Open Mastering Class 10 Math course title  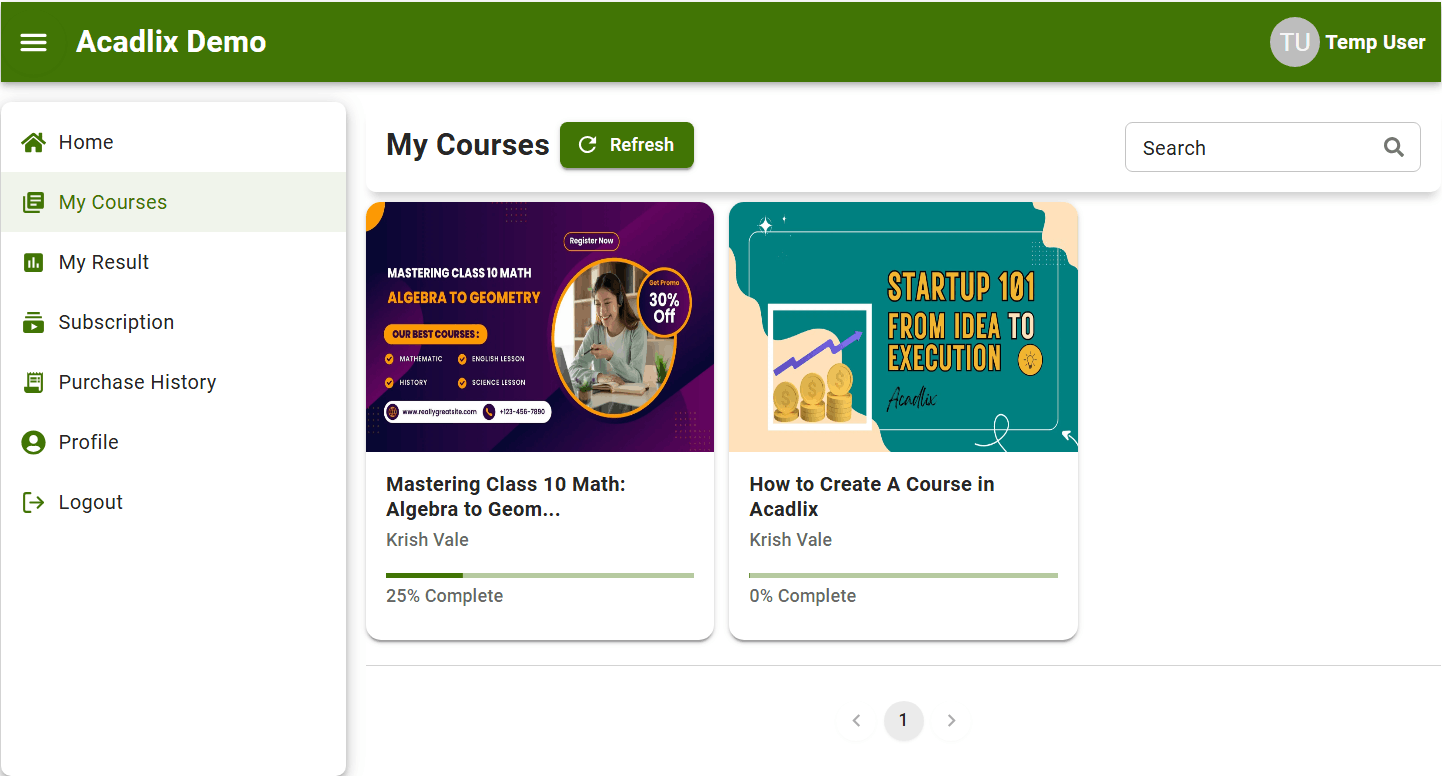[x=505, y=496]
